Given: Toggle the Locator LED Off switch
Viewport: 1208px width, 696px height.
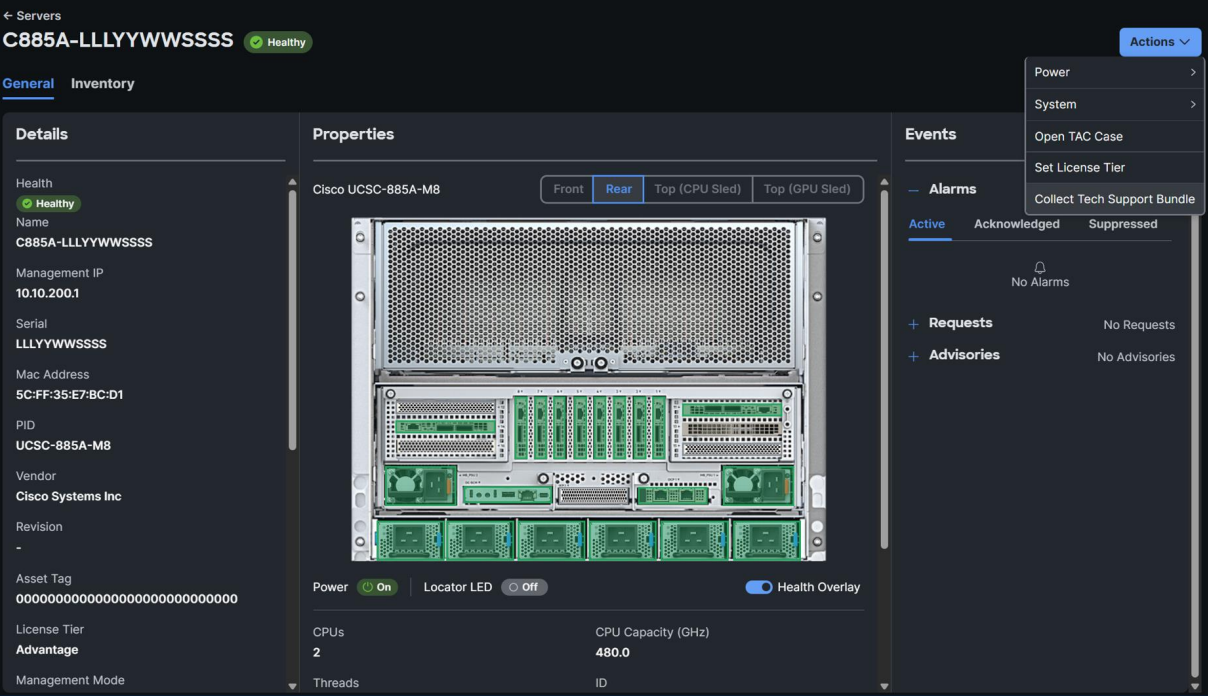Looking at the screenshot, I should click(x=524, y=587).
